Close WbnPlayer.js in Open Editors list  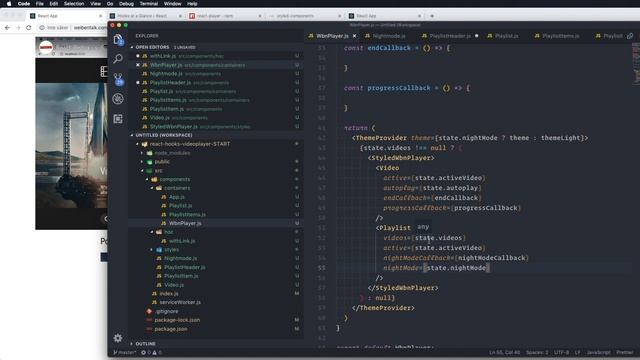pos(138,65)
